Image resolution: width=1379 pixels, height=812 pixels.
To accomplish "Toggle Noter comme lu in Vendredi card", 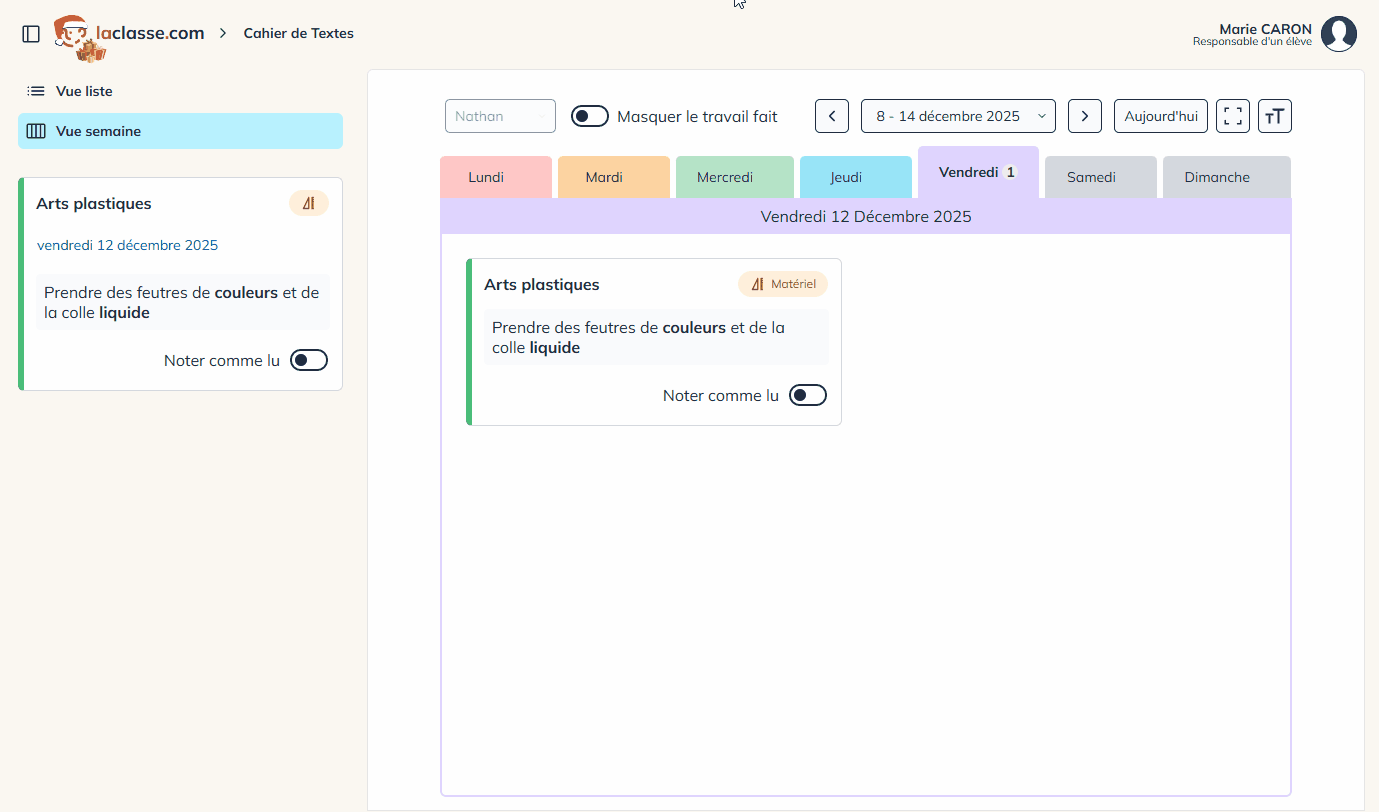I will 808,395.
